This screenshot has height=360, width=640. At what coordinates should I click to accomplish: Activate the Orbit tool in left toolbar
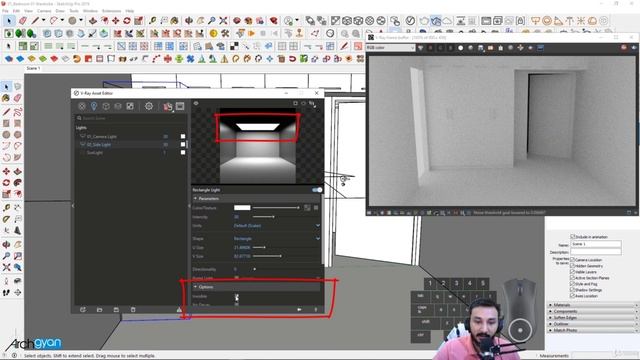6,245
